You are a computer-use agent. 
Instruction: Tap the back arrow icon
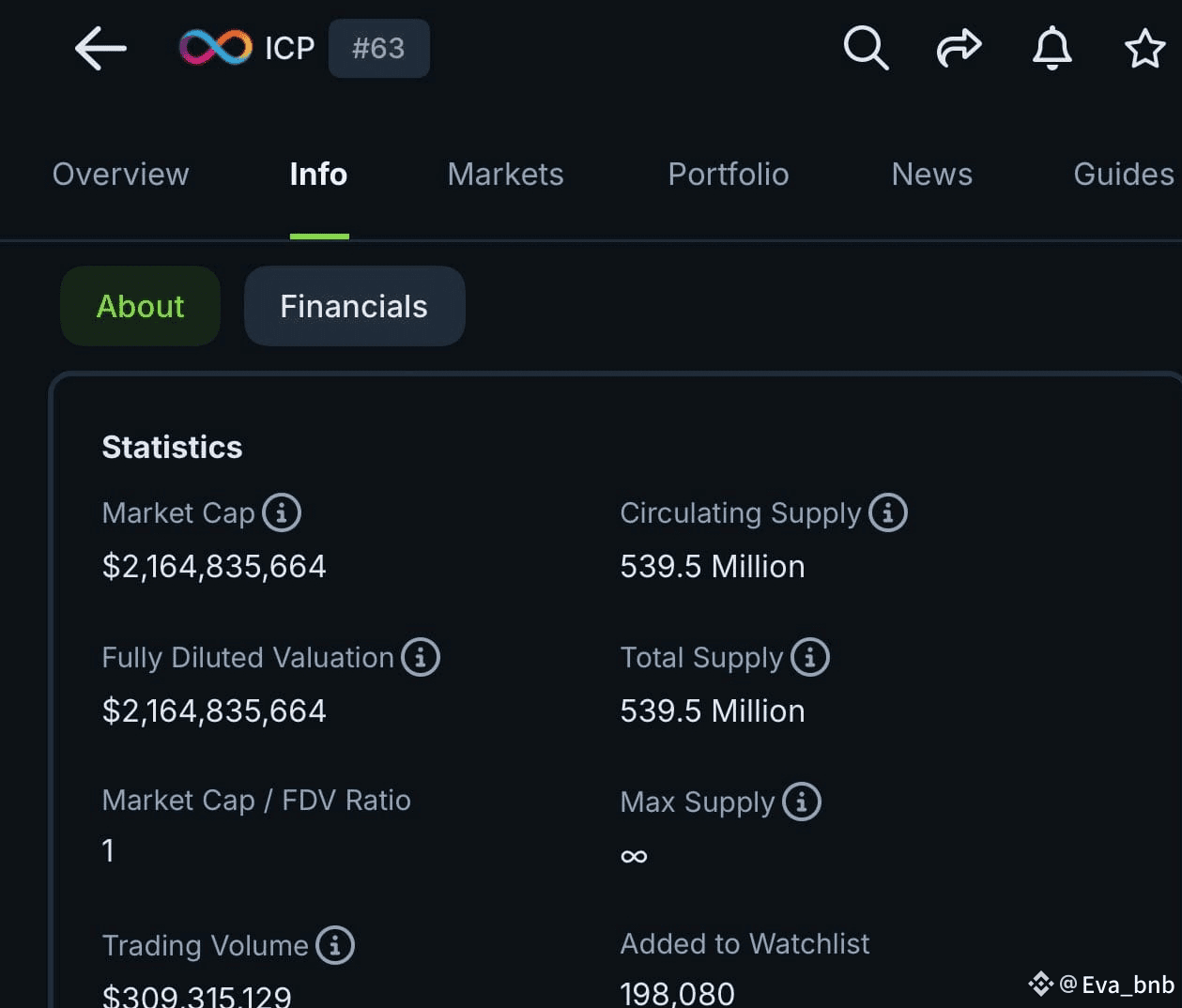100,48
